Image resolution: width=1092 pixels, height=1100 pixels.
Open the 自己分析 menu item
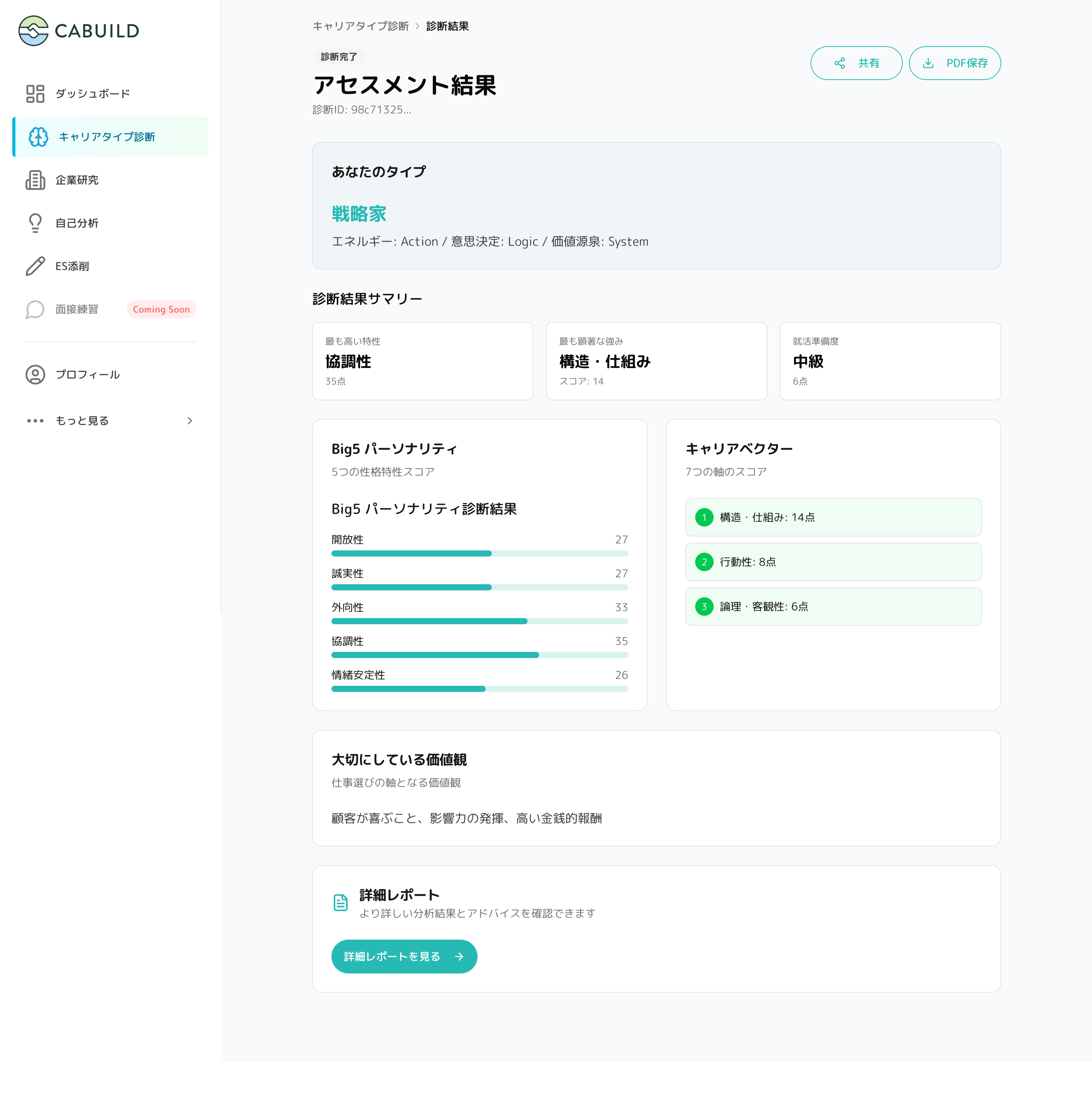110,223
